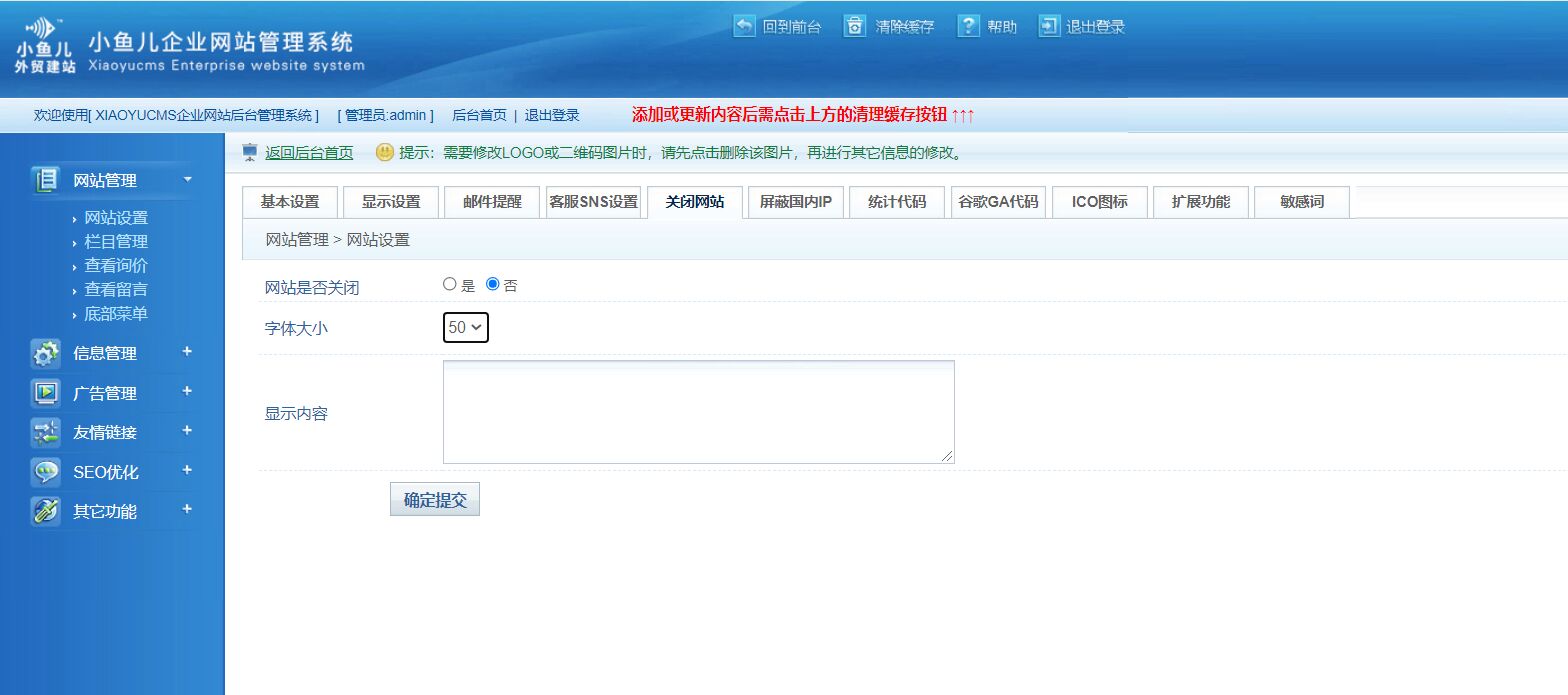Click the return-to-frontend arrow icon
Screen dimensions: 1568x695
tap(744, 26)
